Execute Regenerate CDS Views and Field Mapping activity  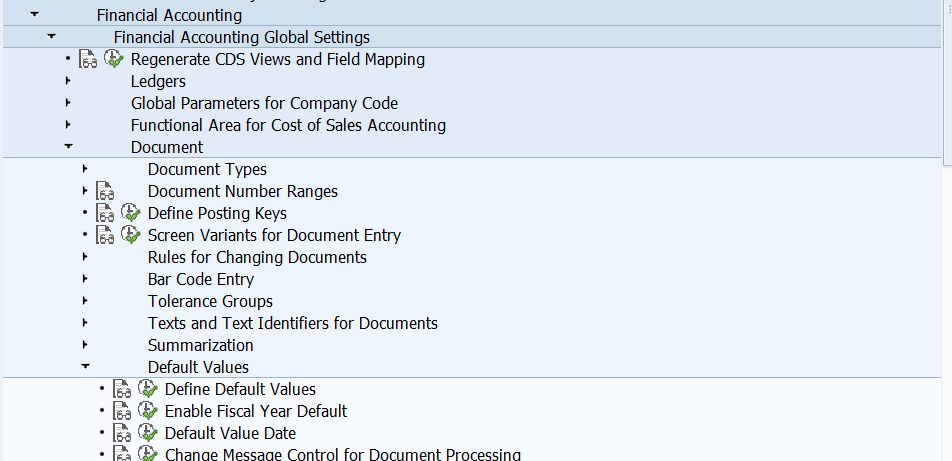pos(114,59)
